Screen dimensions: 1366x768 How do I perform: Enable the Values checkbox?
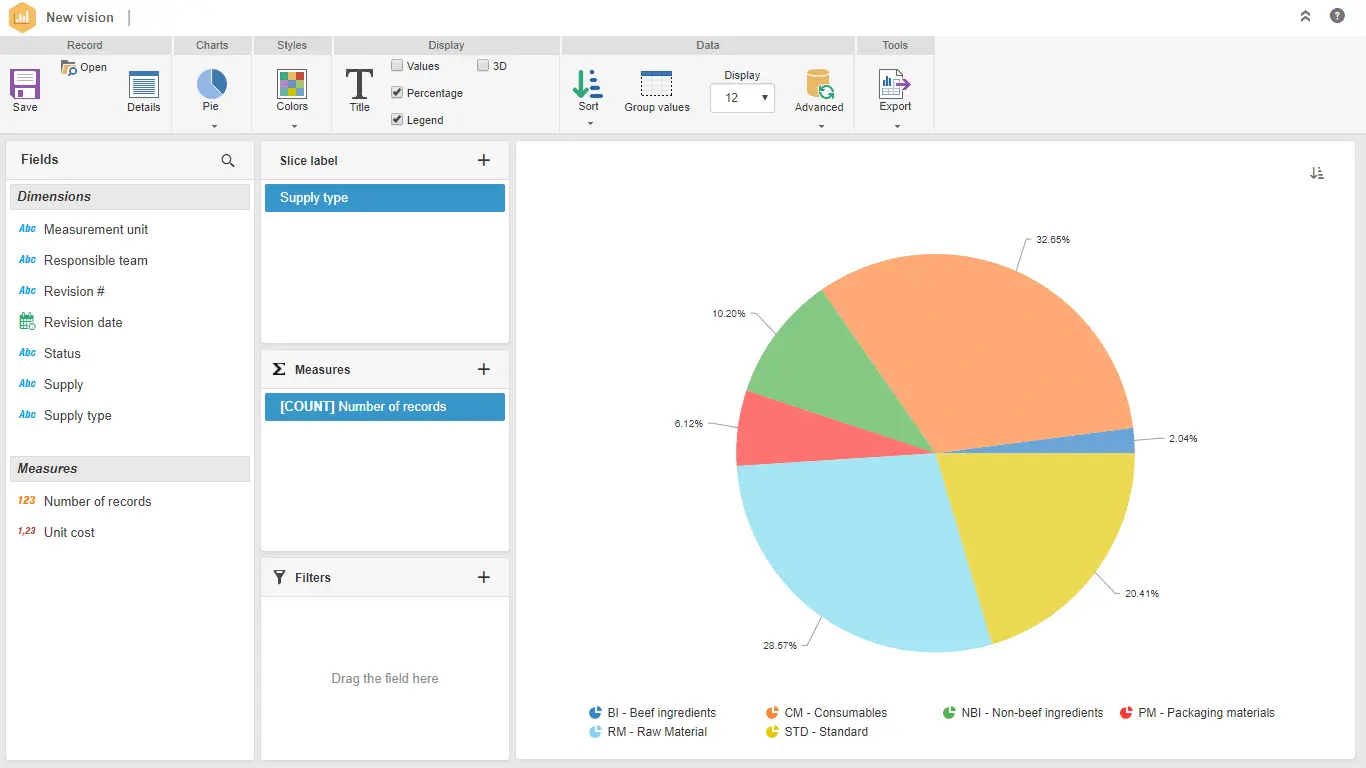point(397,66)
